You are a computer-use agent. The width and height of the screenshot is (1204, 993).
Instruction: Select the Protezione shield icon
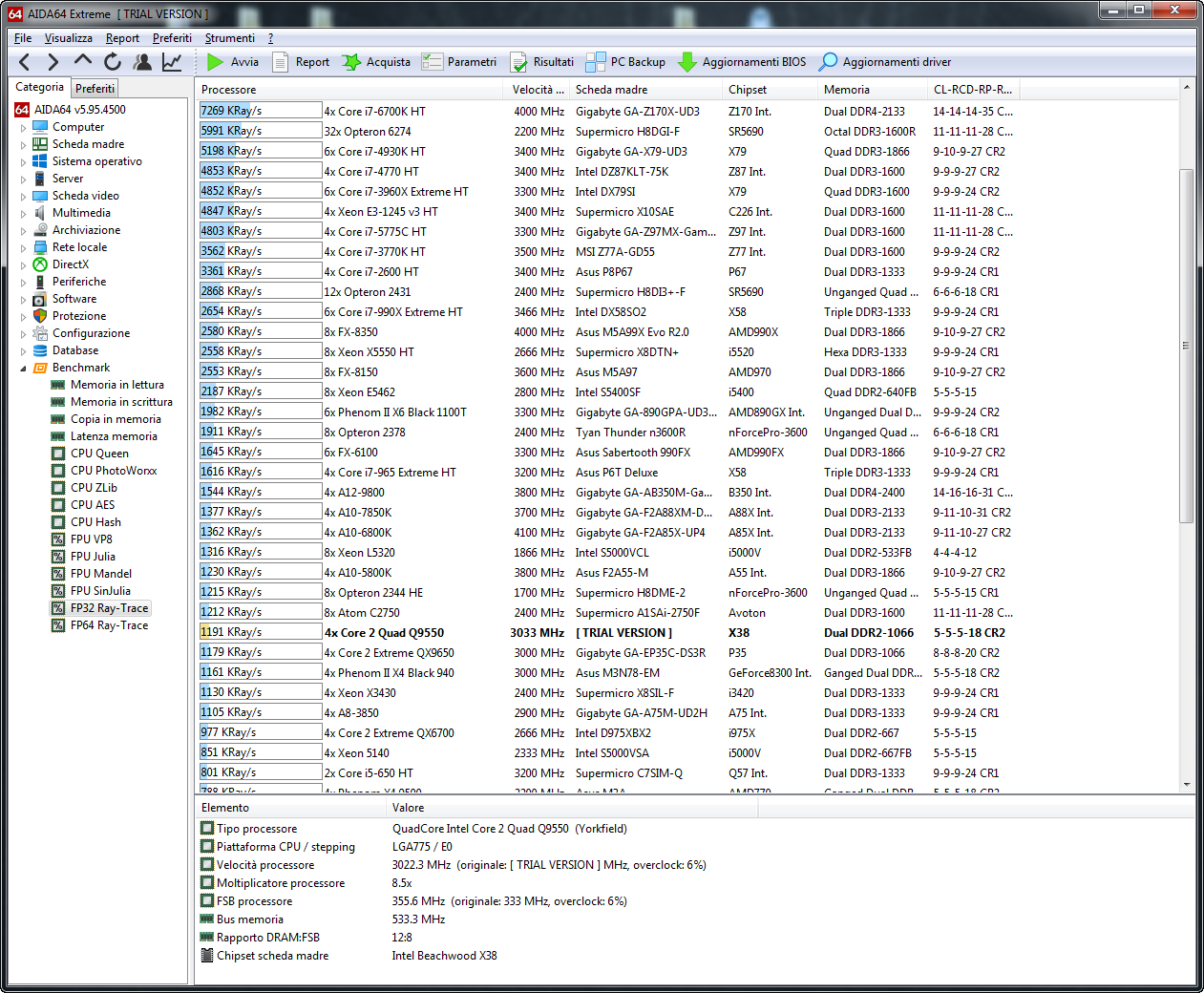40,316
